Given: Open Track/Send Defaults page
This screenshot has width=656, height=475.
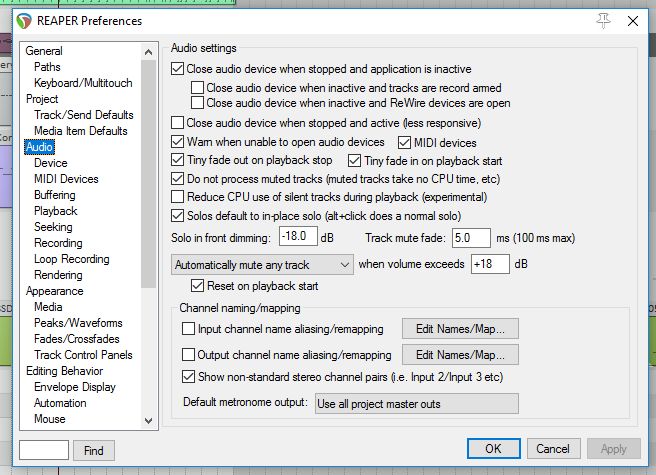Looking at the screenshot, I should [84, 115].
